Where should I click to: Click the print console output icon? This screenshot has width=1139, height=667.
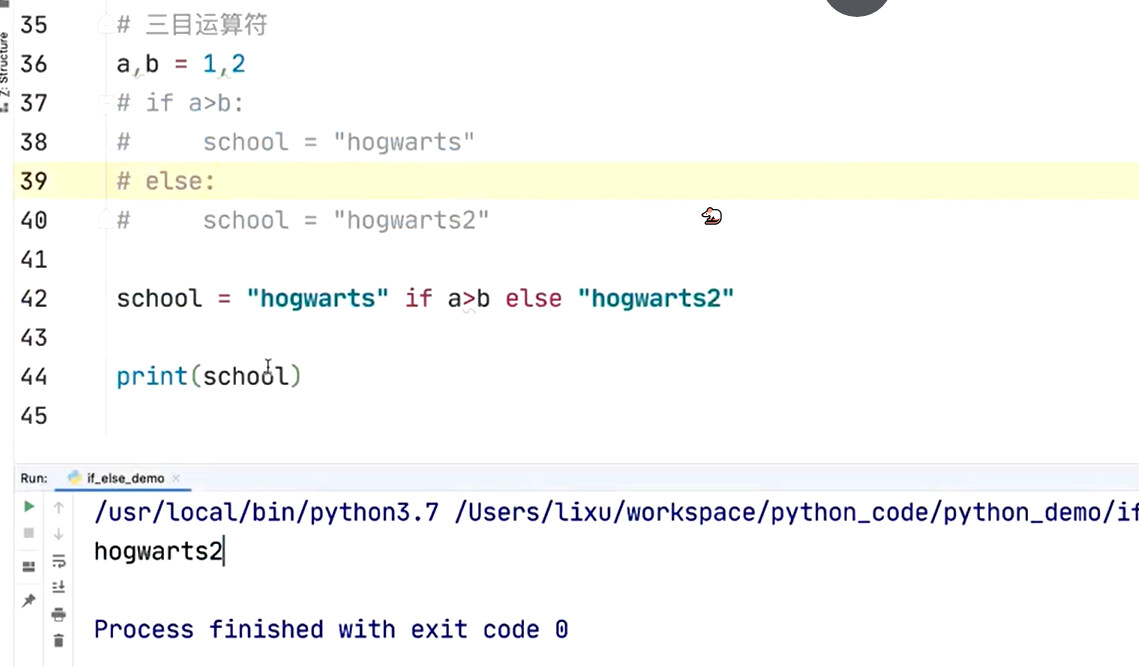tap(59, 615)
